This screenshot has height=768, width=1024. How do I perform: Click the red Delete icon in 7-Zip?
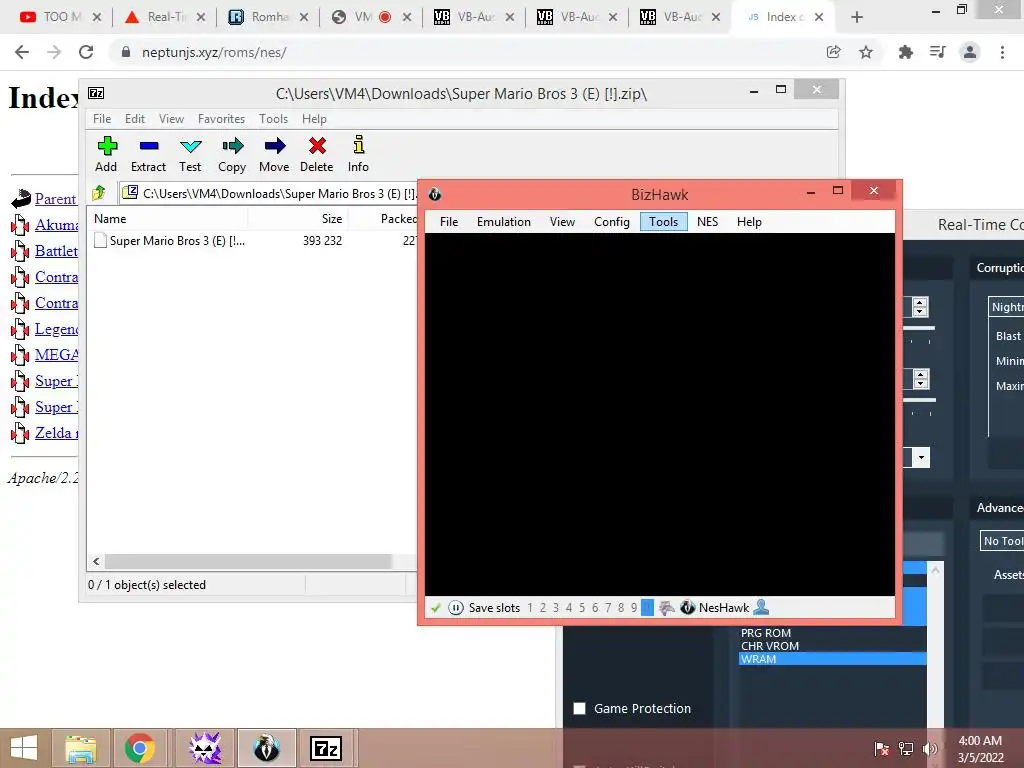317,146
